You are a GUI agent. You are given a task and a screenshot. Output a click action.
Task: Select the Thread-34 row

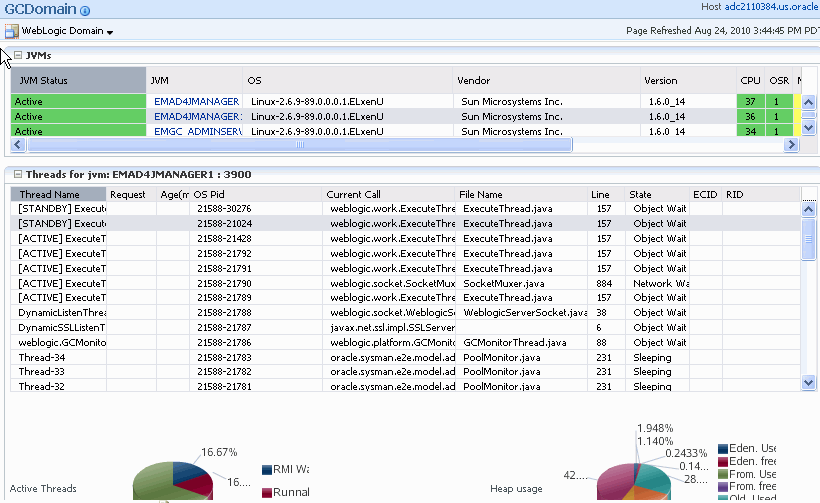[405, 358]
